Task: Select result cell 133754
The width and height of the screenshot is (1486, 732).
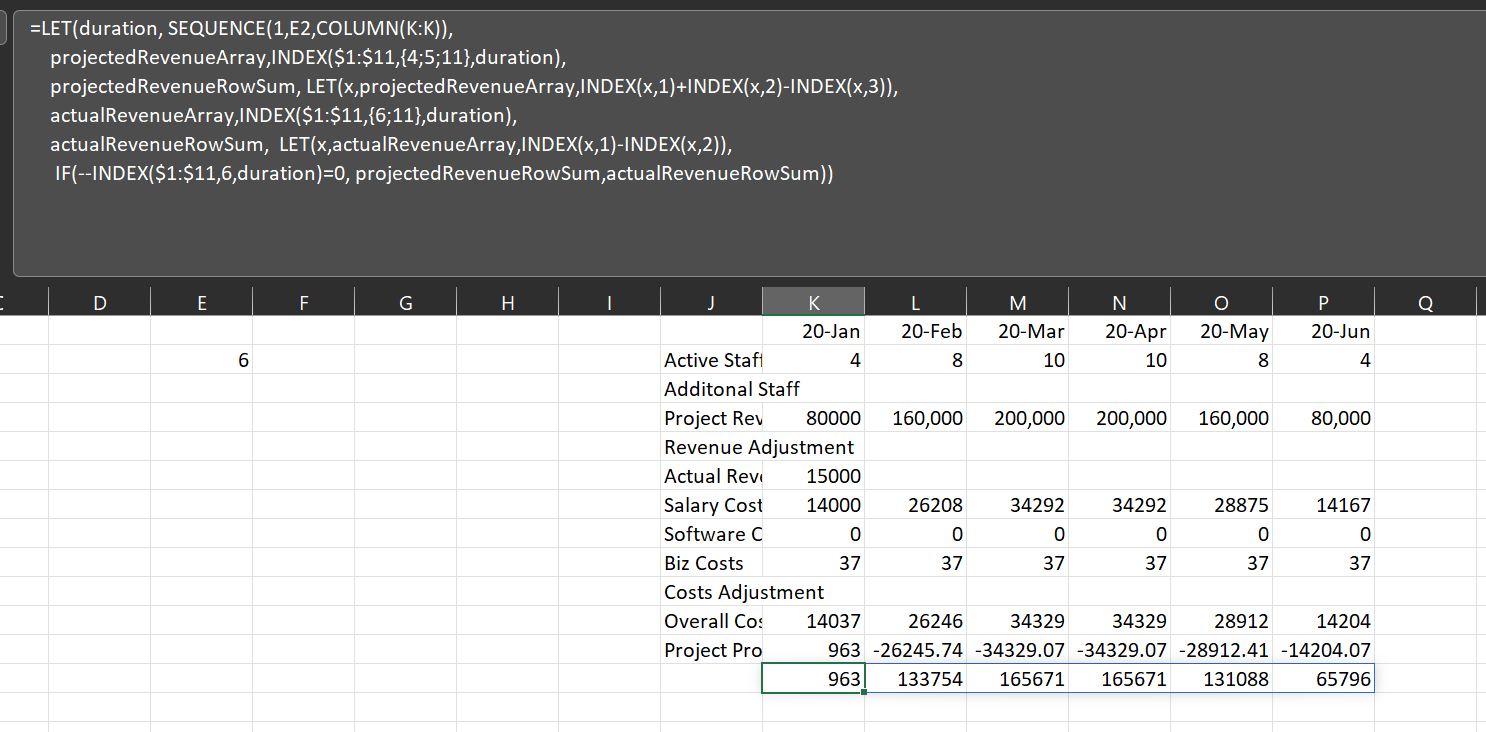Action: pos(915,679)
